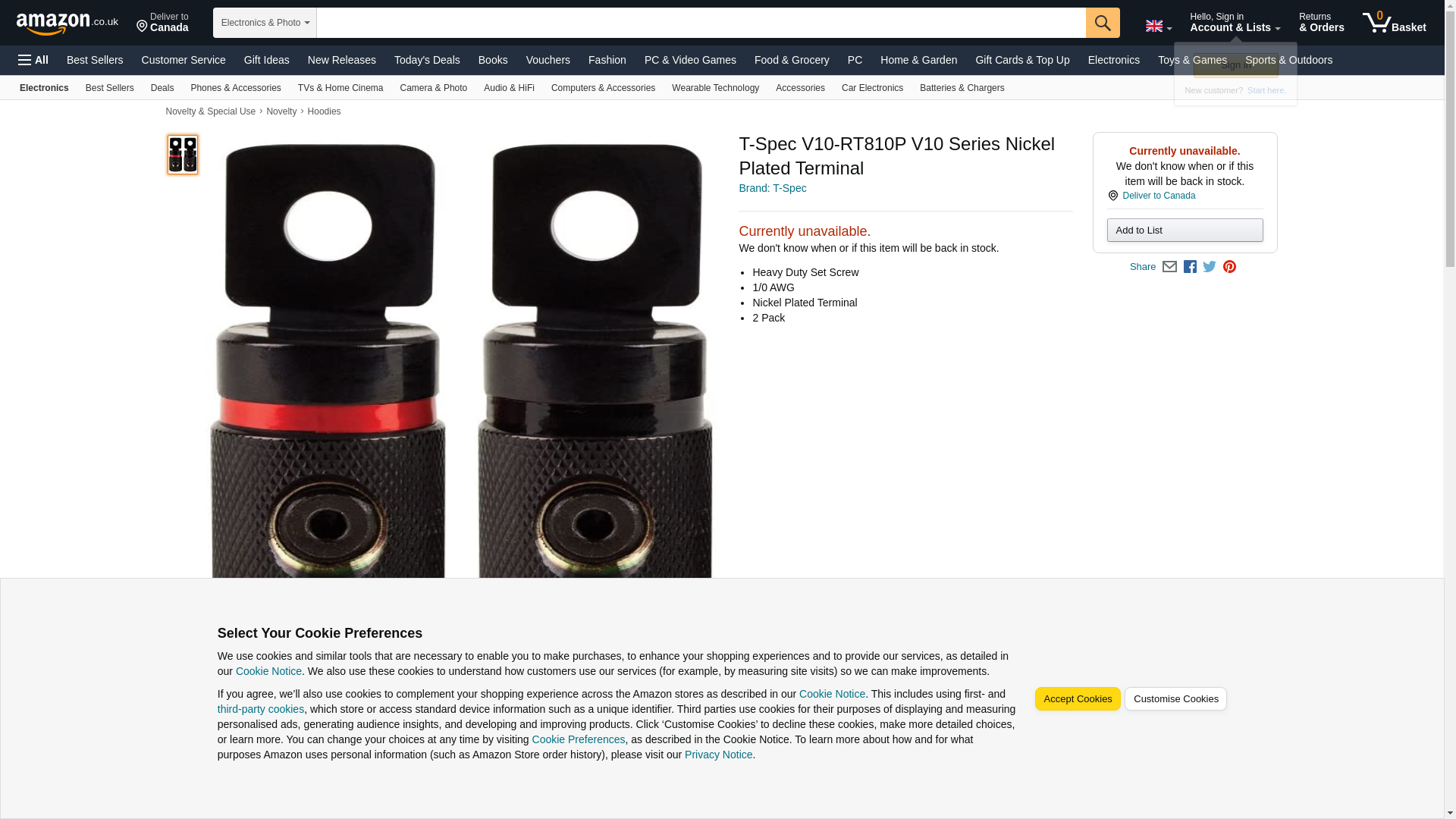Click the magnifying glass search button
Viewport: 1456px width, 819px height.
click(x=1102, y=23)
